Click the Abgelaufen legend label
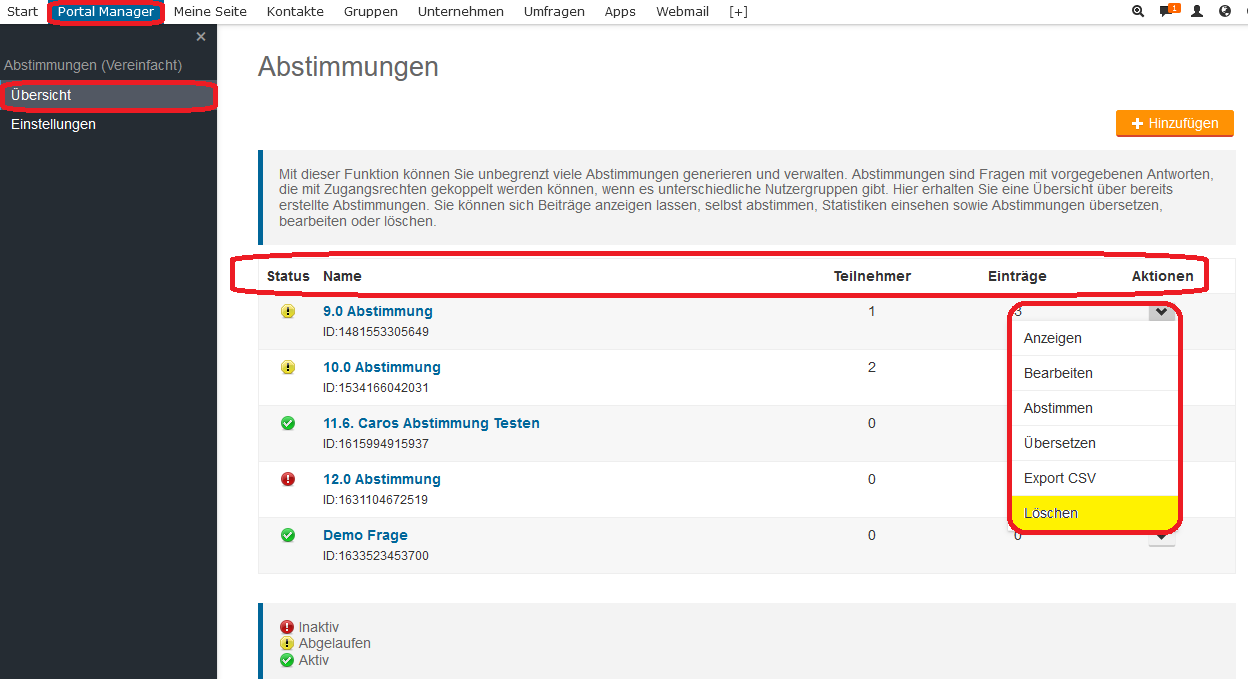 335,643
